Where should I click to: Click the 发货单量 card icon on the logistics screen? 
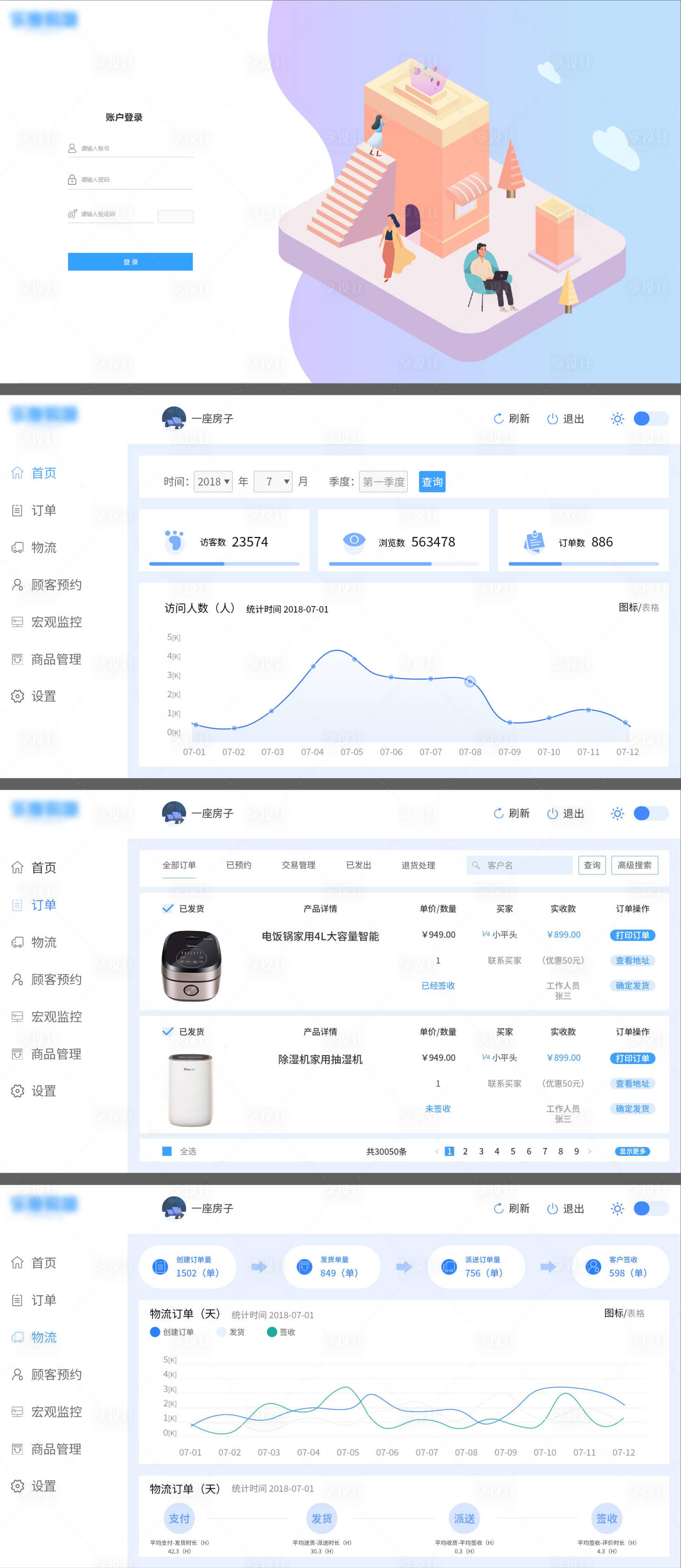[x=304, y=1267]
